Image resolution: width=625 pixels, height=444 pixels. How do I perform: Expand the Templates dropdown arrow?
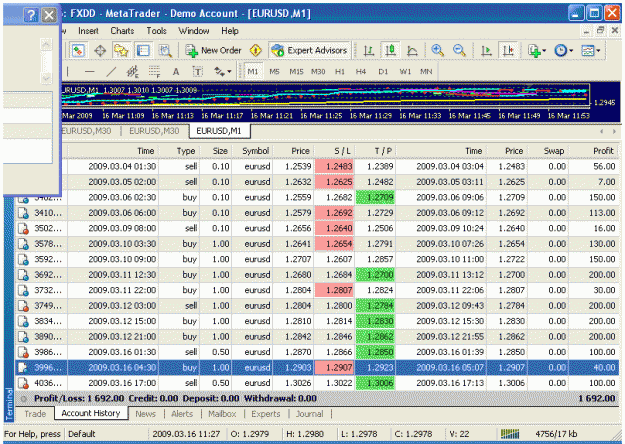[x=598, y=51]
